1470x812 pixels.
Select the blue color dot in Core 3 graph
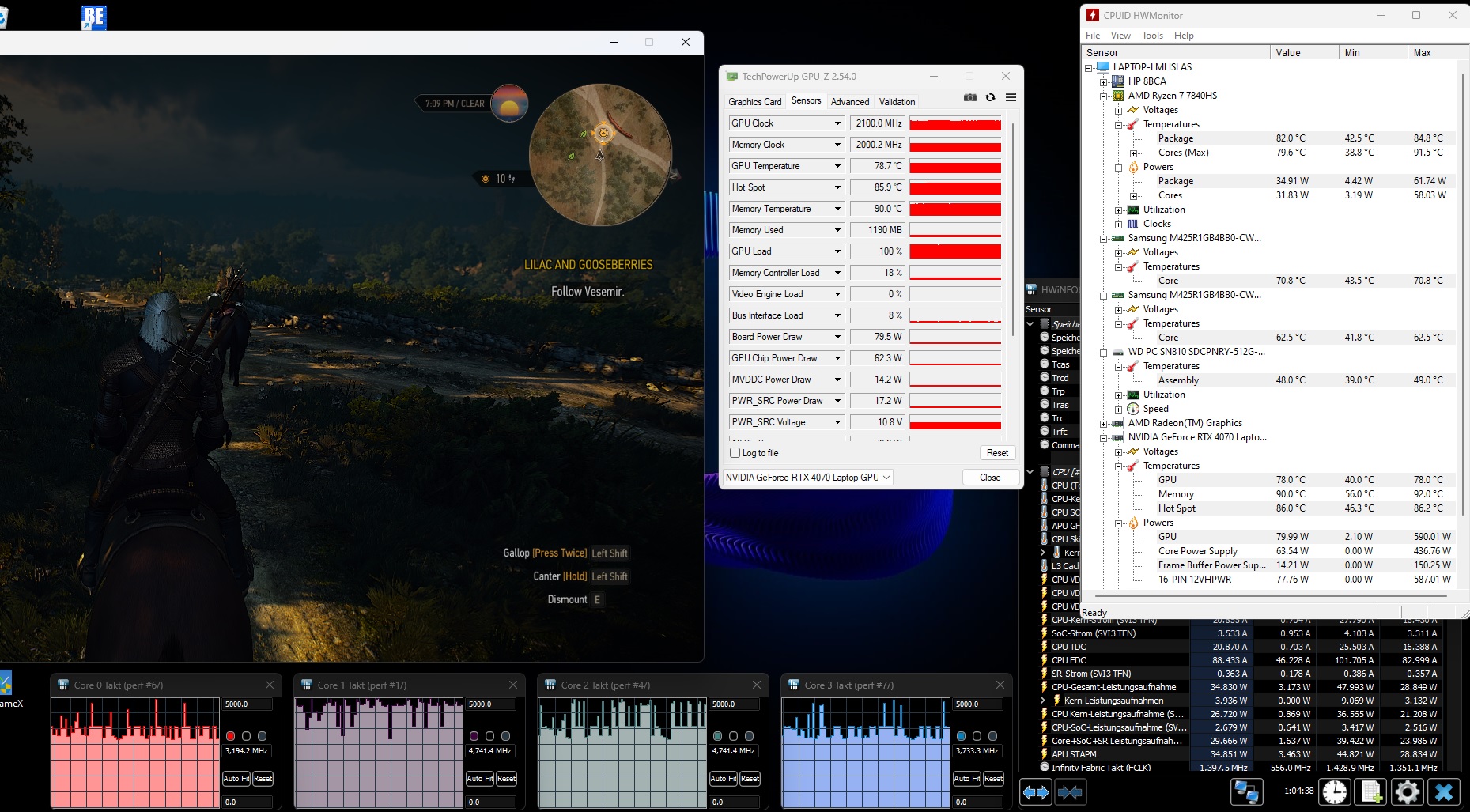962,736
